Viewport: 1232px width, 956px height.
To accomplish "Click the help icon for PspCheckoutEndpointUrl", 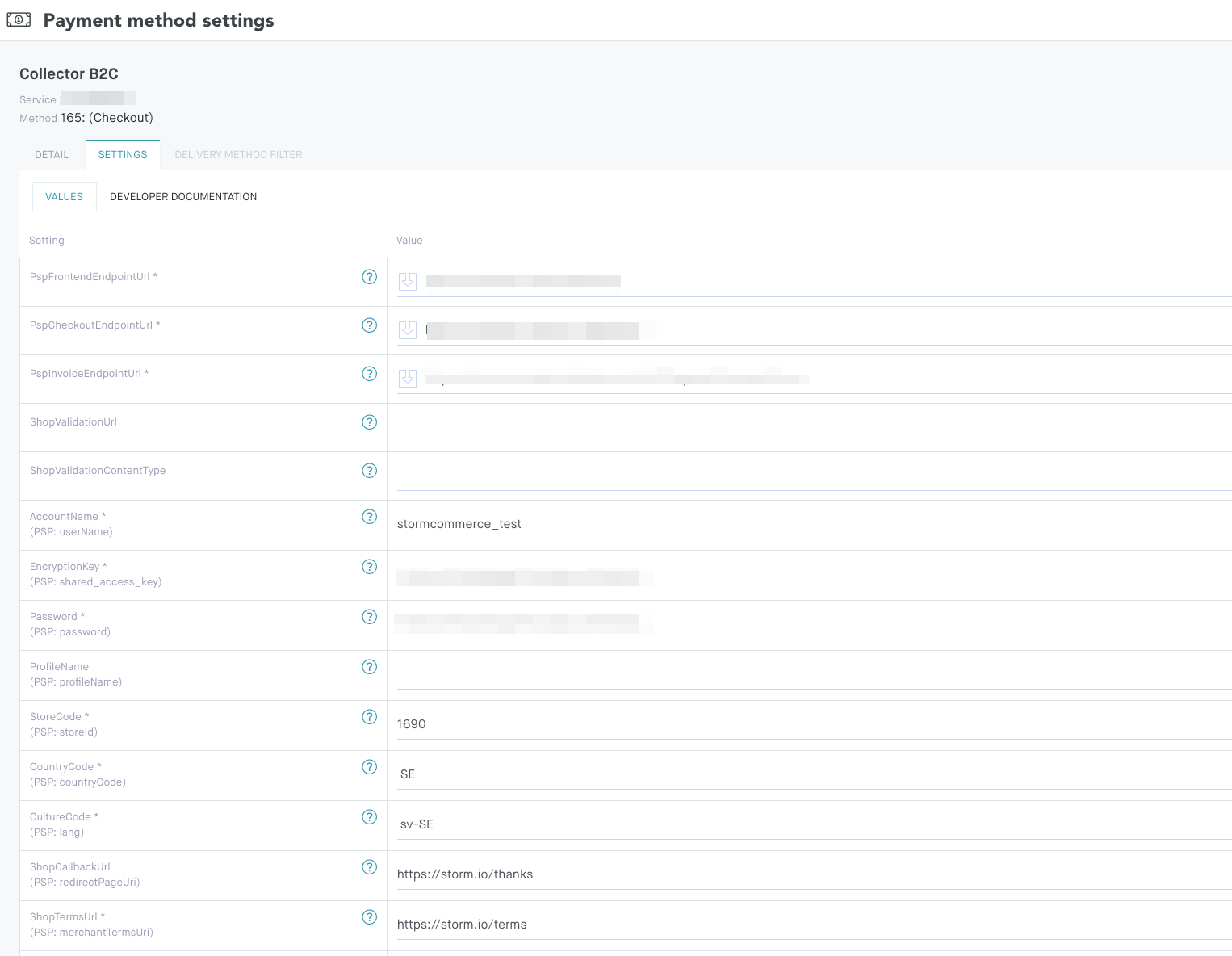I will [x=369, y=325].
